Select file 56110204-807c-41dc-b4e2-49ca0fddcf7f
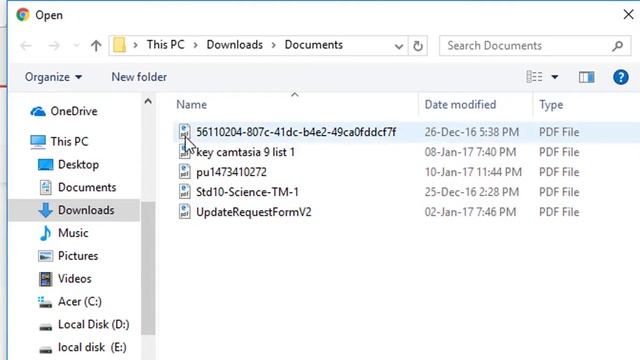The width and height of the screenshot is (640, 360). coord(296,132)
